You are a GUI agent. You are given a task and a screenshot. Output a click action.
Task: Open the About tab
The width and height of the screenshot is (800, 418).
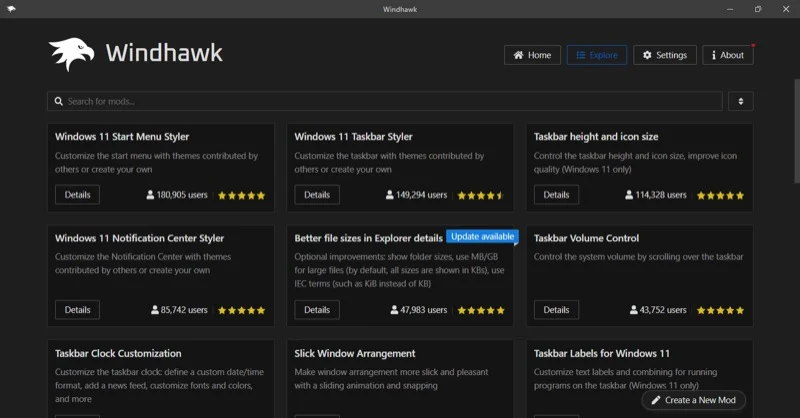click(x=728, y=55)
